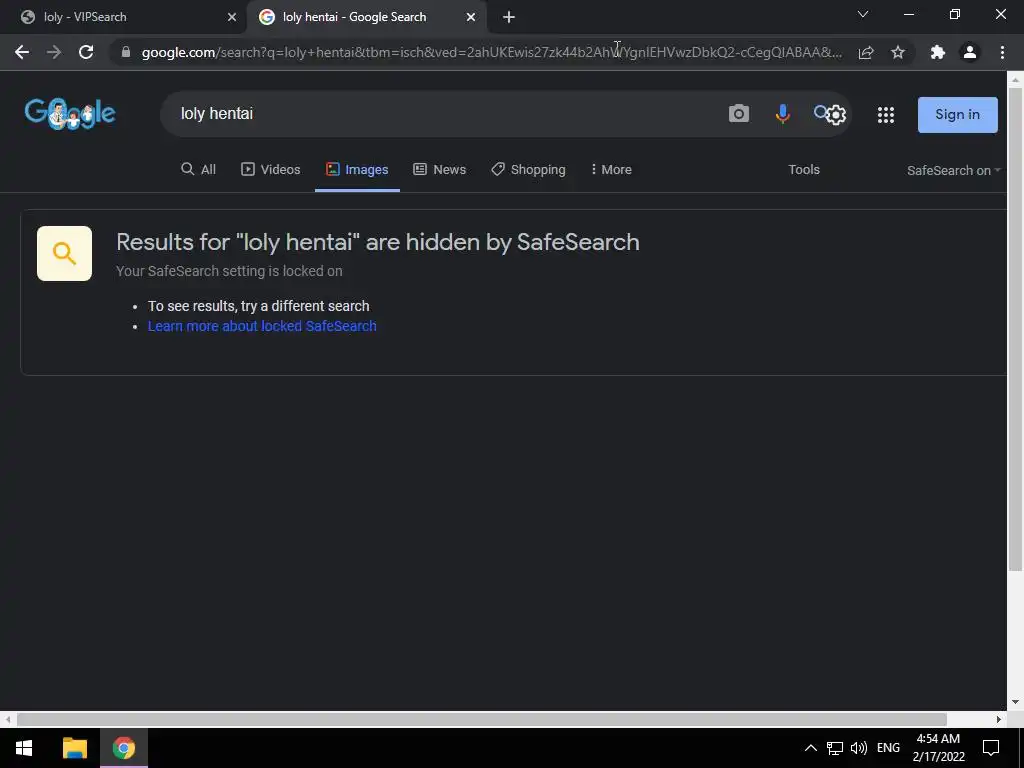The width and height of the screenshot is (1024, 768).
Task: Close the active Google Search tab
Action: point(471,17)
